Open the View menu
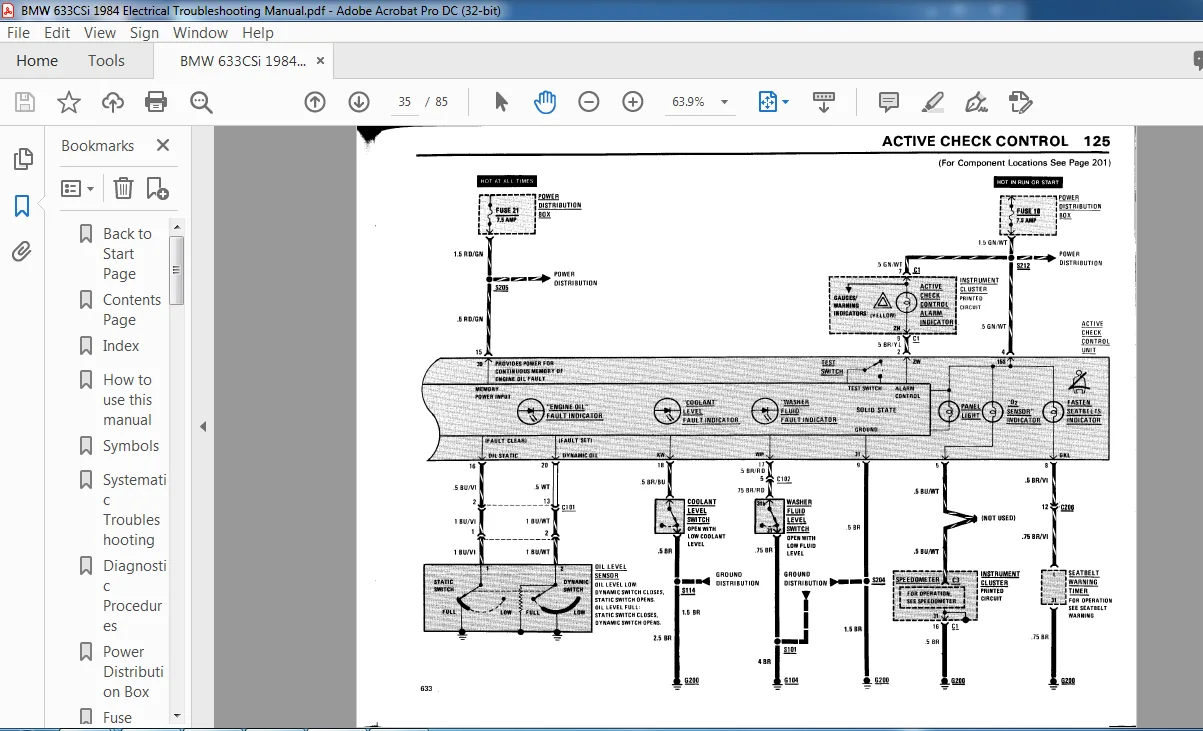The width and height of the screenshot is (1203, 731). (100, 32)
